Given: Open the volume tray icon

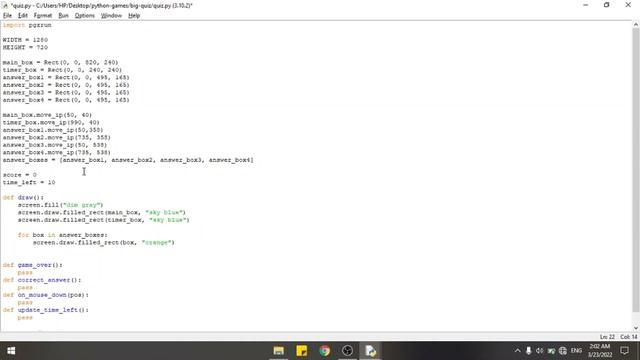Looking at the screenshot, I should [540, 351].
